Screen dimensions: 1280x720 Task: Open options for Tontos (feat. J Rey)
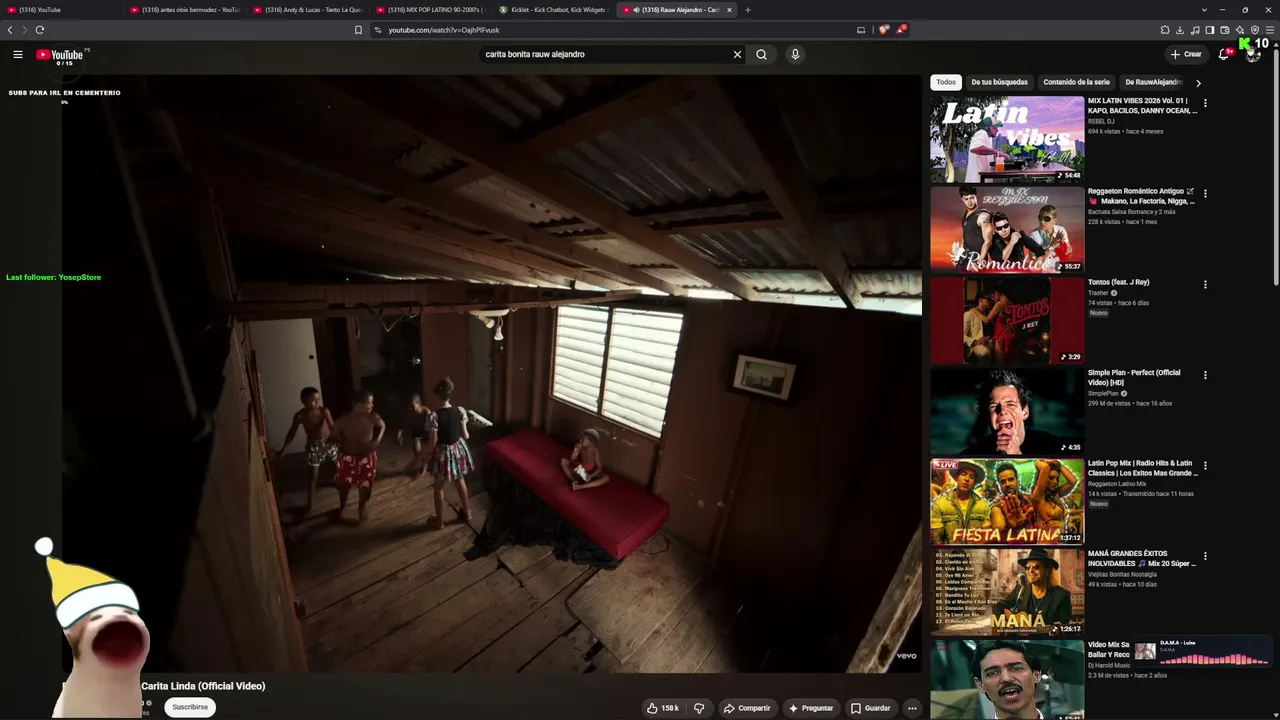click(1205, 284)
